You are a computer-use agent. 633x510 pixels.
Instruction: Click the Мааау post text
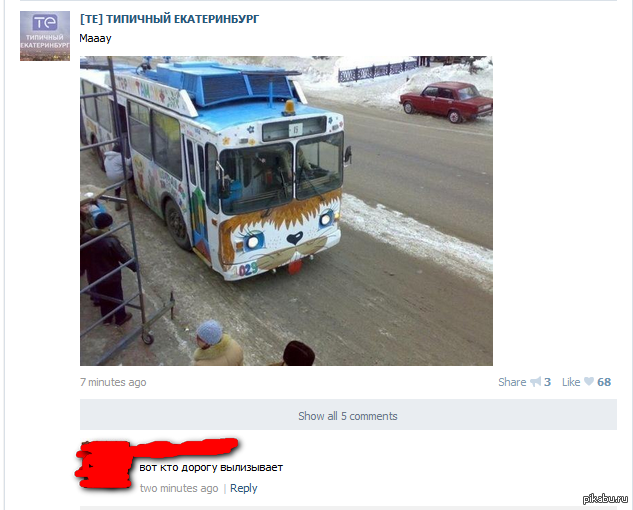[x=95, y=38]
